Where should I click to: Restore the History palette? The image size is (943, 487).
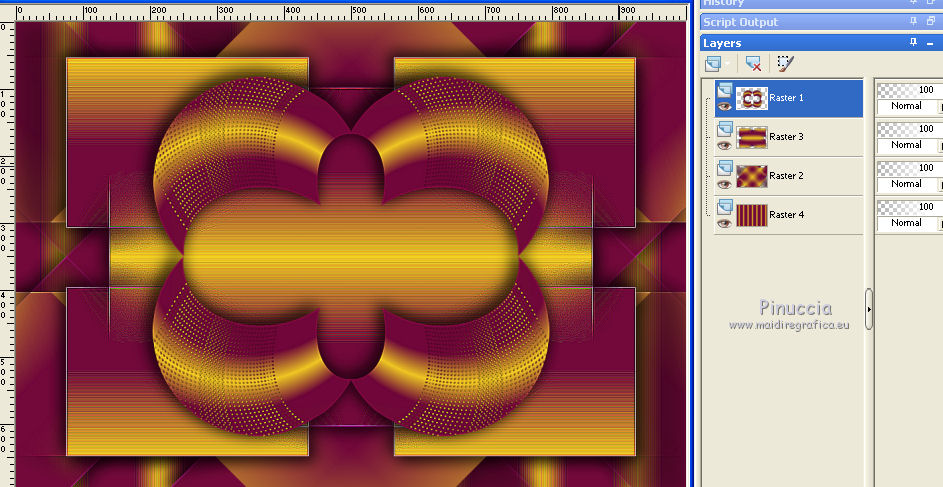[930, 2]
